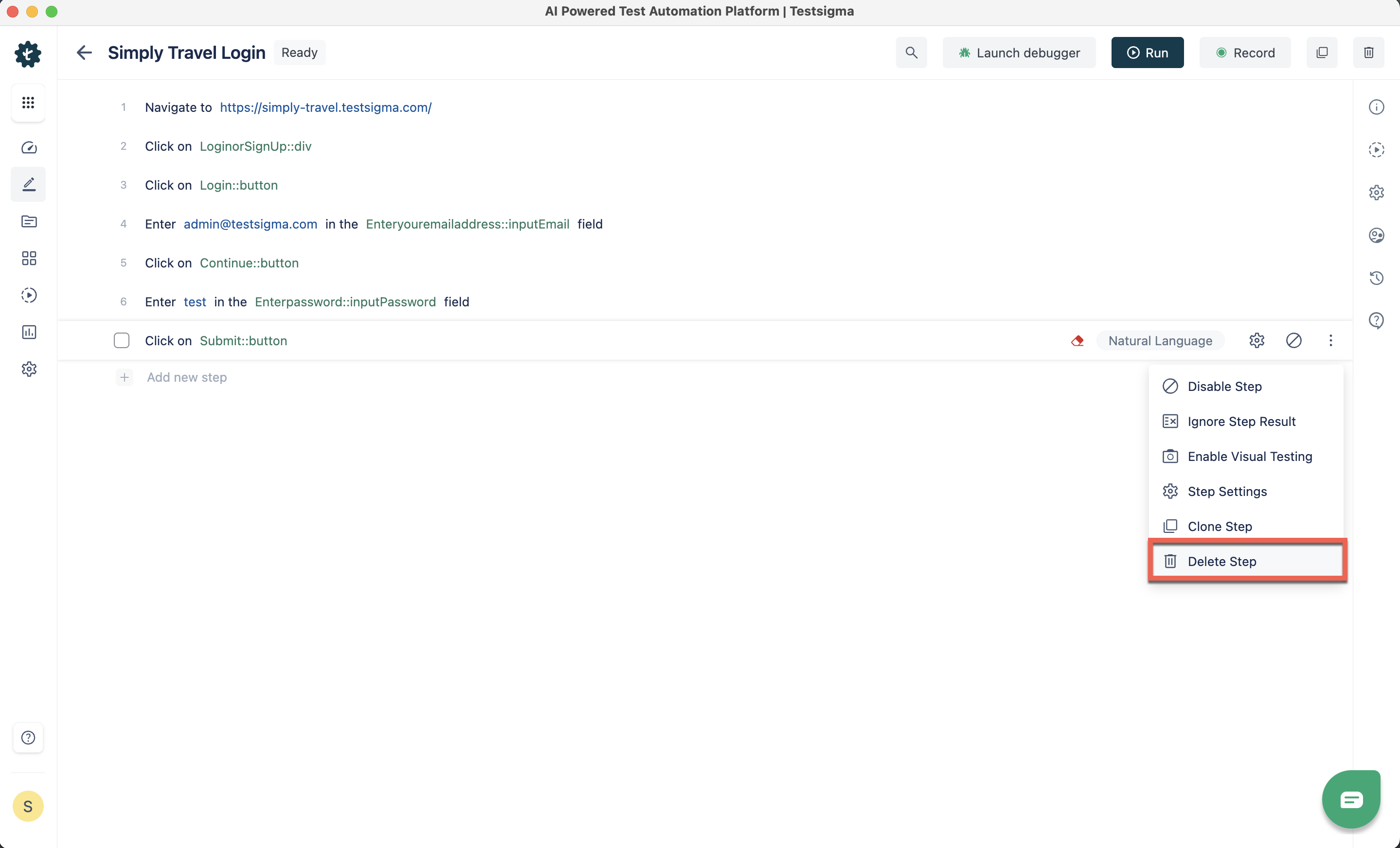Click the delete test icon in toolbar
This screenshot has width=1400, height=848.
tap(1369, 52)
